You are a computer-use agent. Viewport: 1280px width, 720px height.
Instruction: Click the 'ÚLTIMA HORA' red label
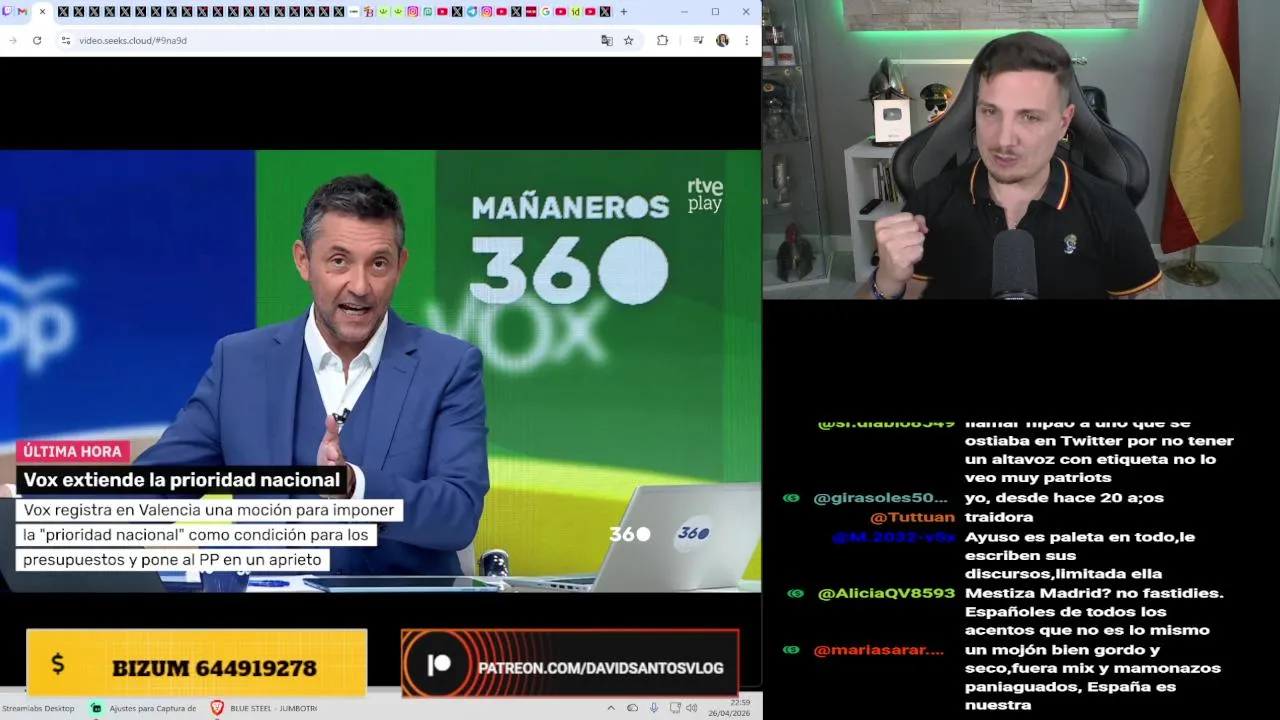[x=72, y=451]
